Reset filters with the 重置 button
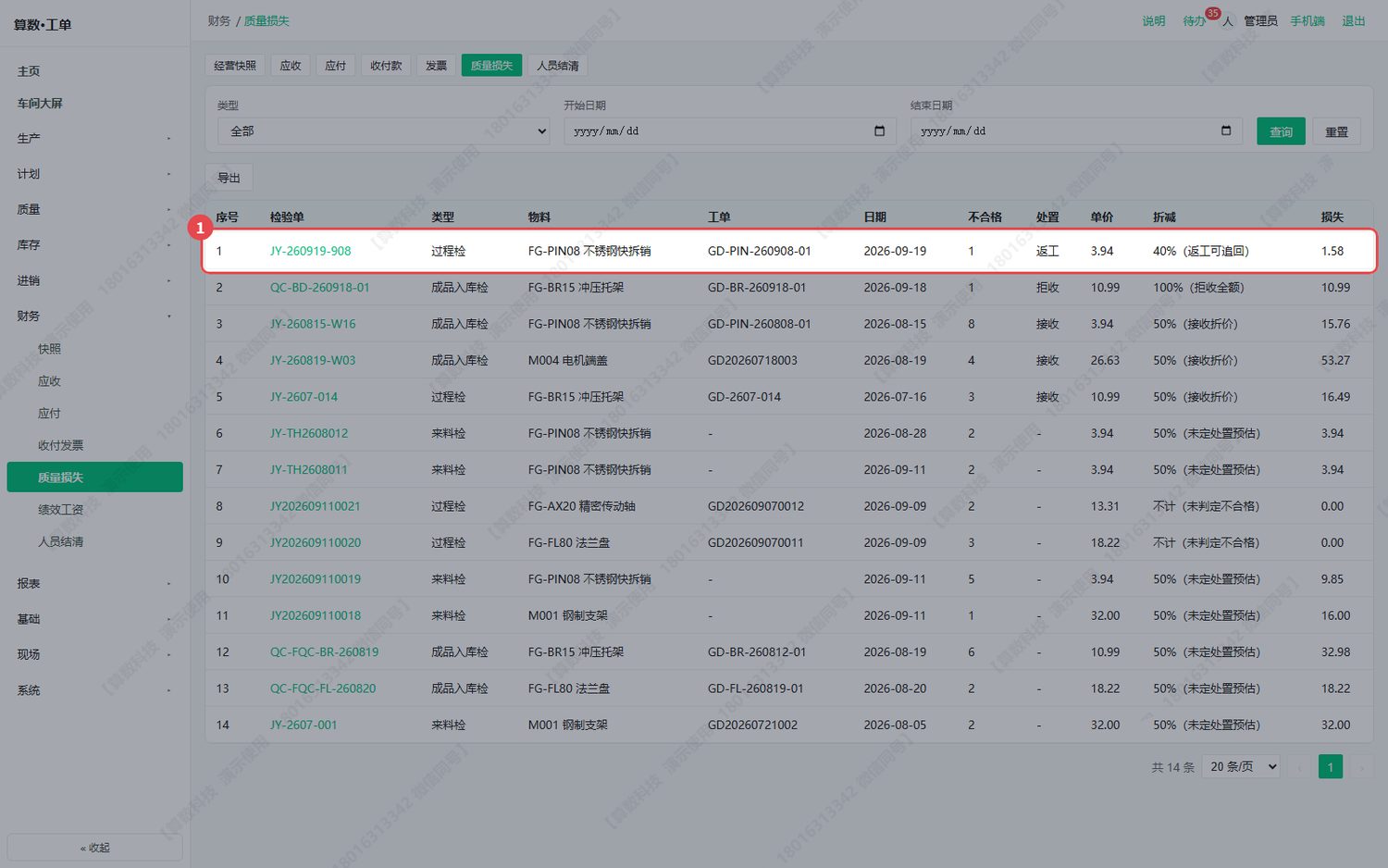The image size is (1388, 868). (x=1336, y=131)
